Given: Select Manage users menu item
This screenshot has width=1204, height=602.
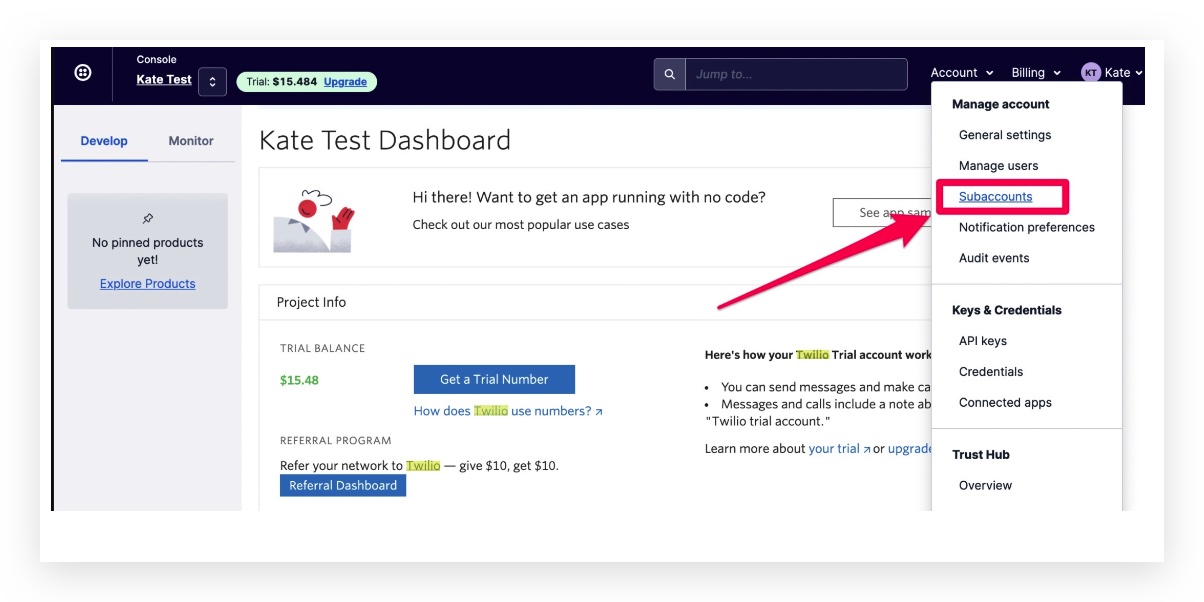Looking at the screenshot, I should pos(998,166).
